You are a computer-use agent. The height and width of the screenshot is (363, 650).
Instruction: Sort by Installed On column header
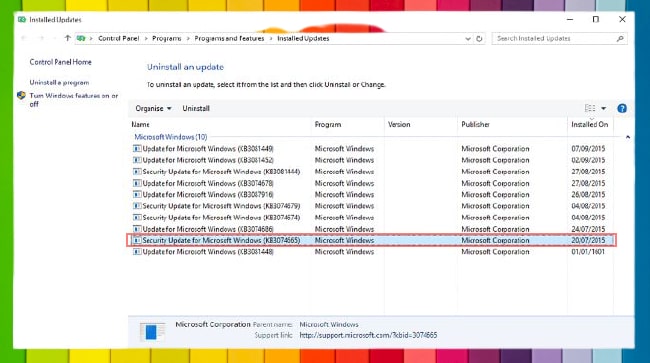point(590,124)
